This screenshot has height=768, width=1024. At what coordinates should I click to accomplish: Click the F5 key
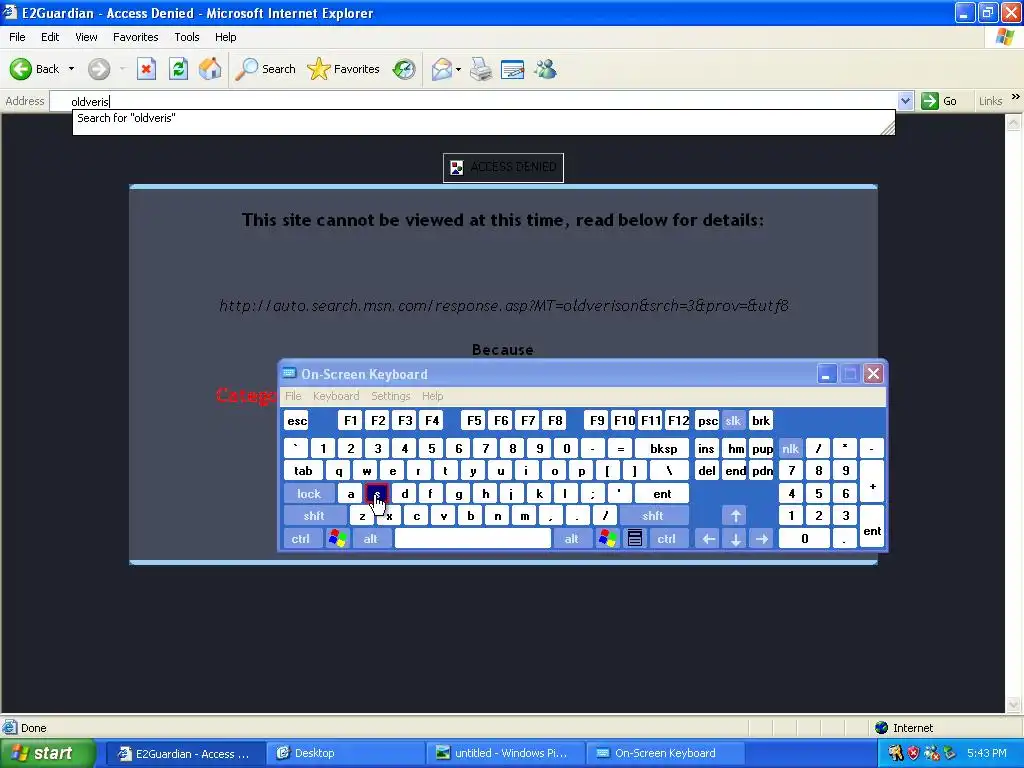tap(474, 421)
